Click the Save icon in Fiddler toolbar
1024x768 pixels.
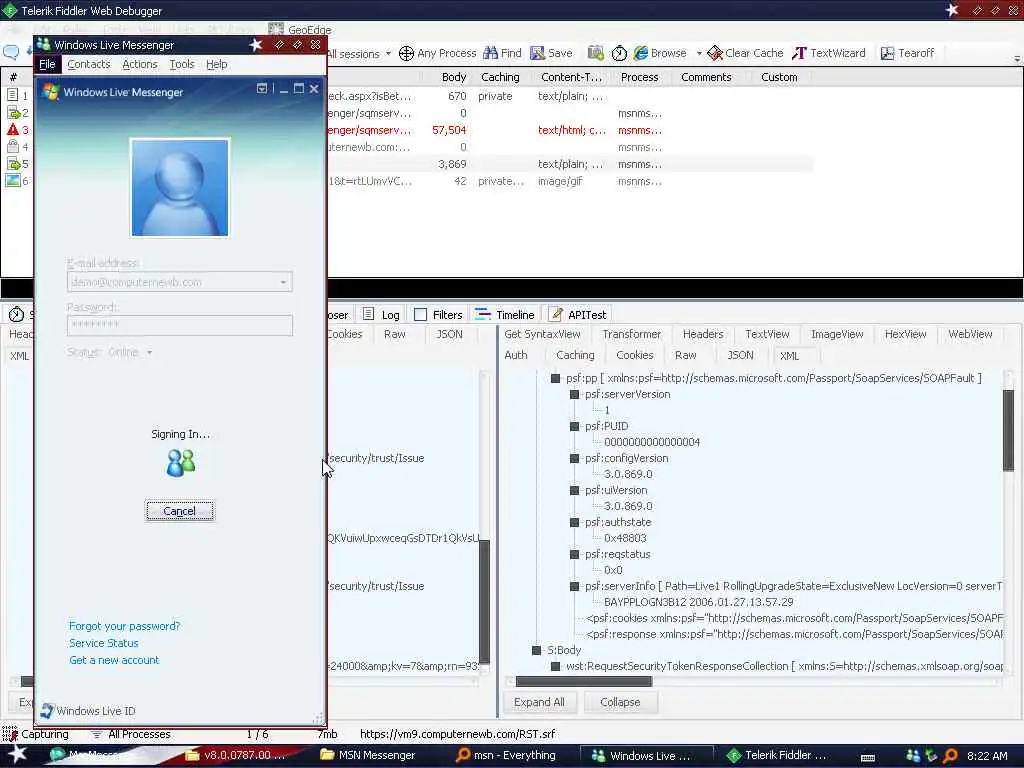[x=537, y=53]
